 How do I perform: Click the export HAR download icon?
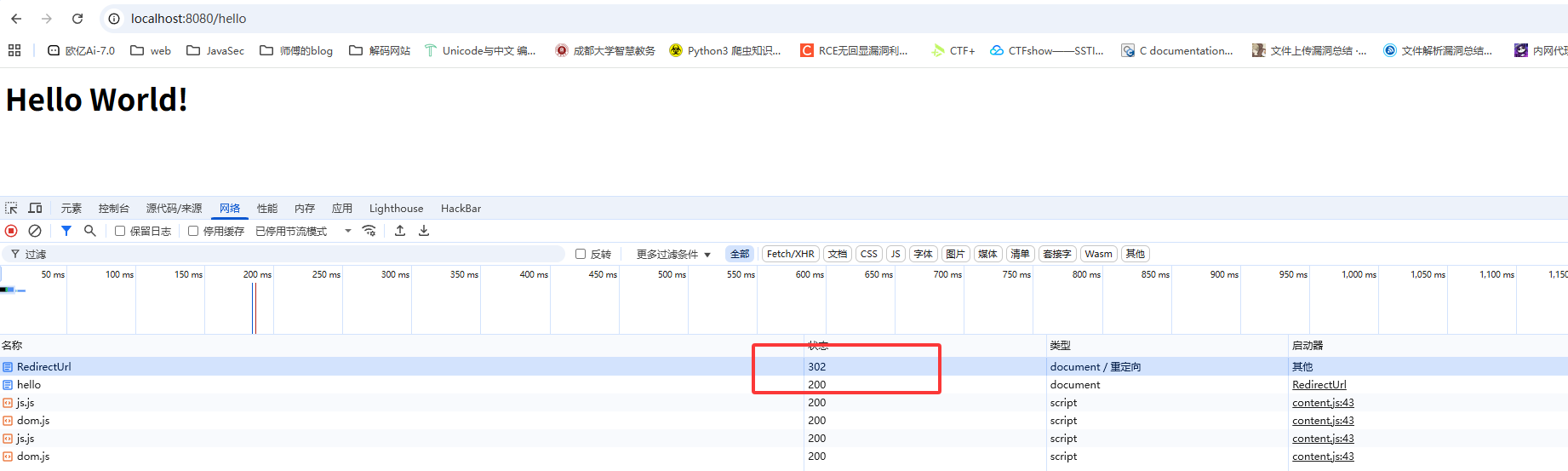point(424,231)
